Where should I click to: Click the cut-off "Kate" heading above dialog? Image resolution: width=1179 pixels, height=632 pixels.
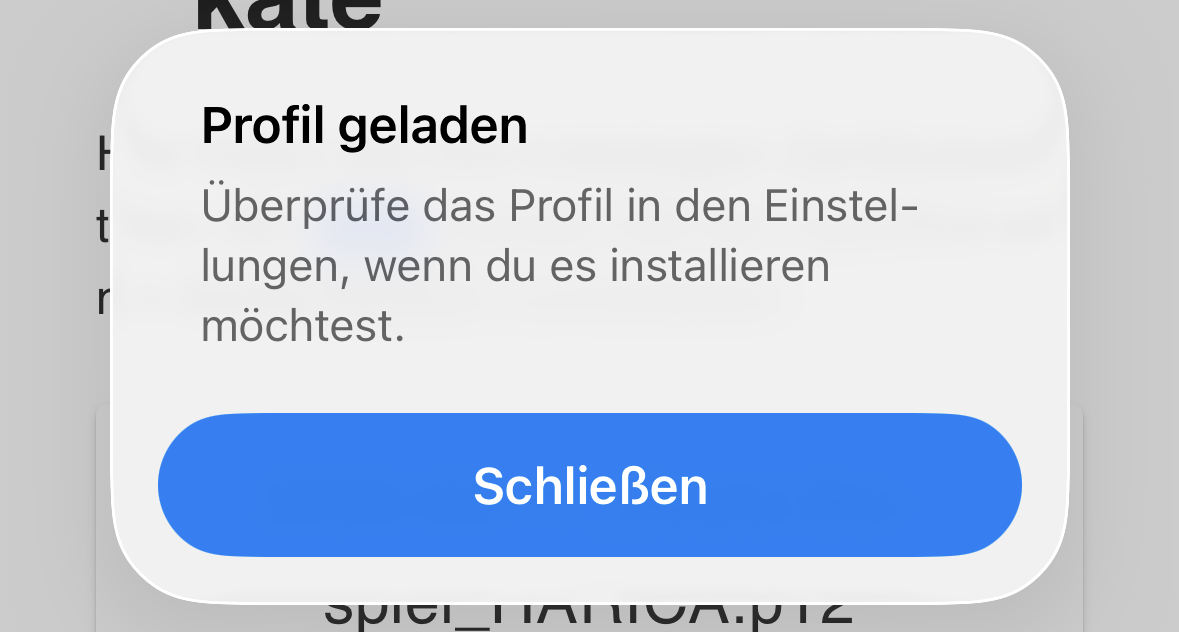(x=289, y=14)
